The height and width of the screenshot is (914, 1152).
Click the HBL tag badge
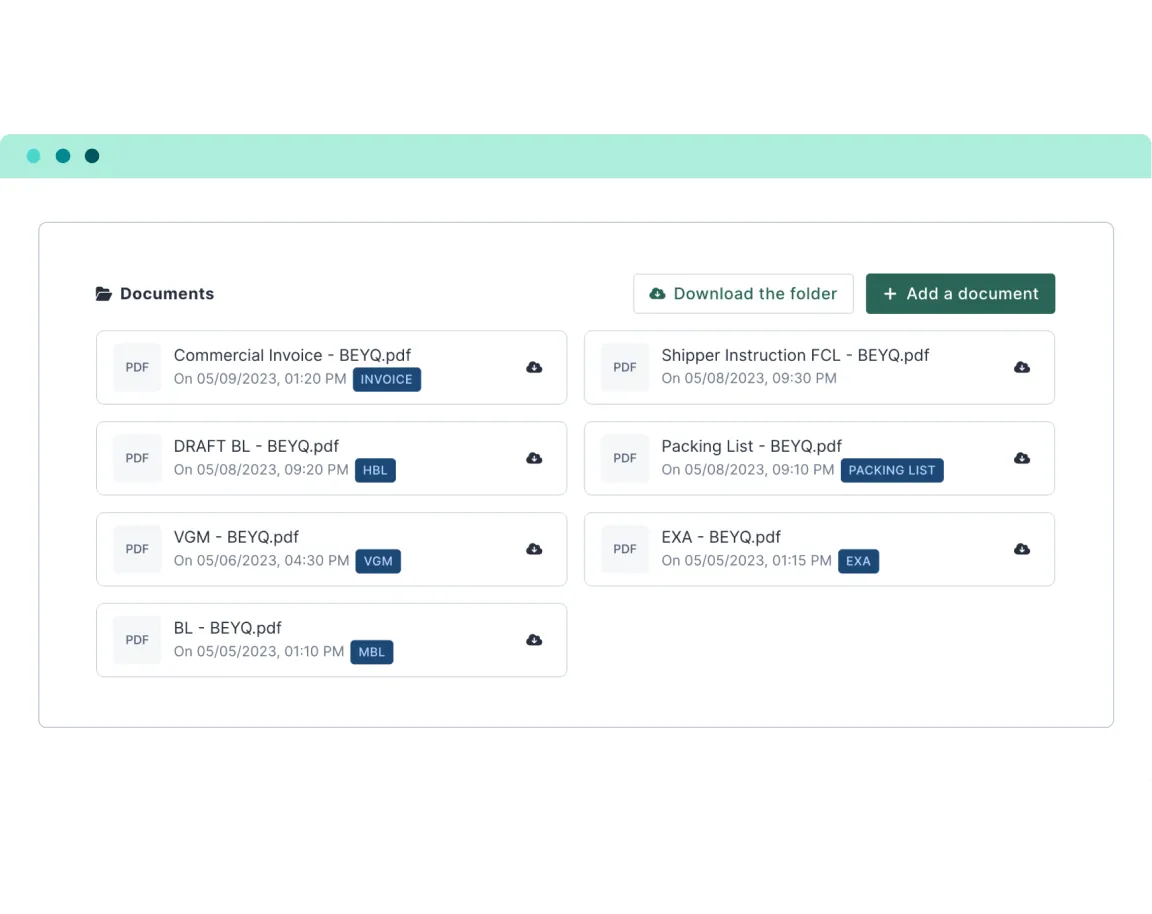[375, 470]
